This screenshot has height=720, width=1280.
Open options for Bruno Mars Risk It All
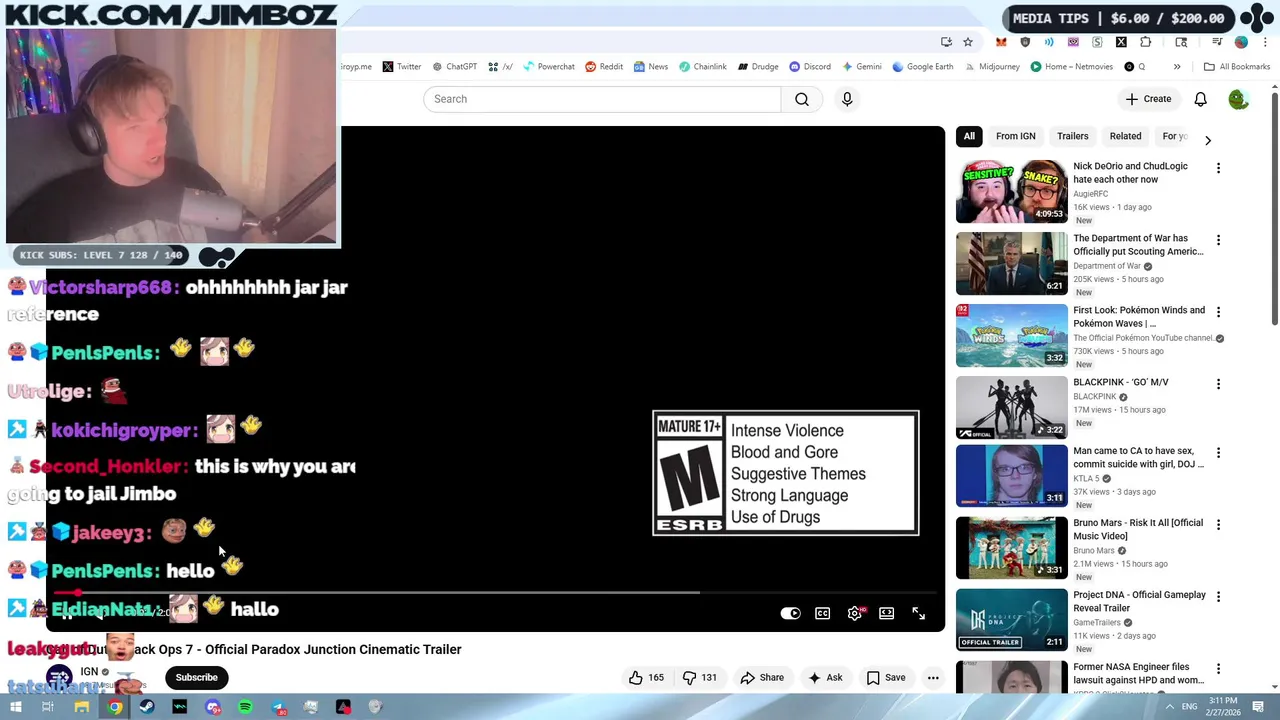tap(1218, 525)
